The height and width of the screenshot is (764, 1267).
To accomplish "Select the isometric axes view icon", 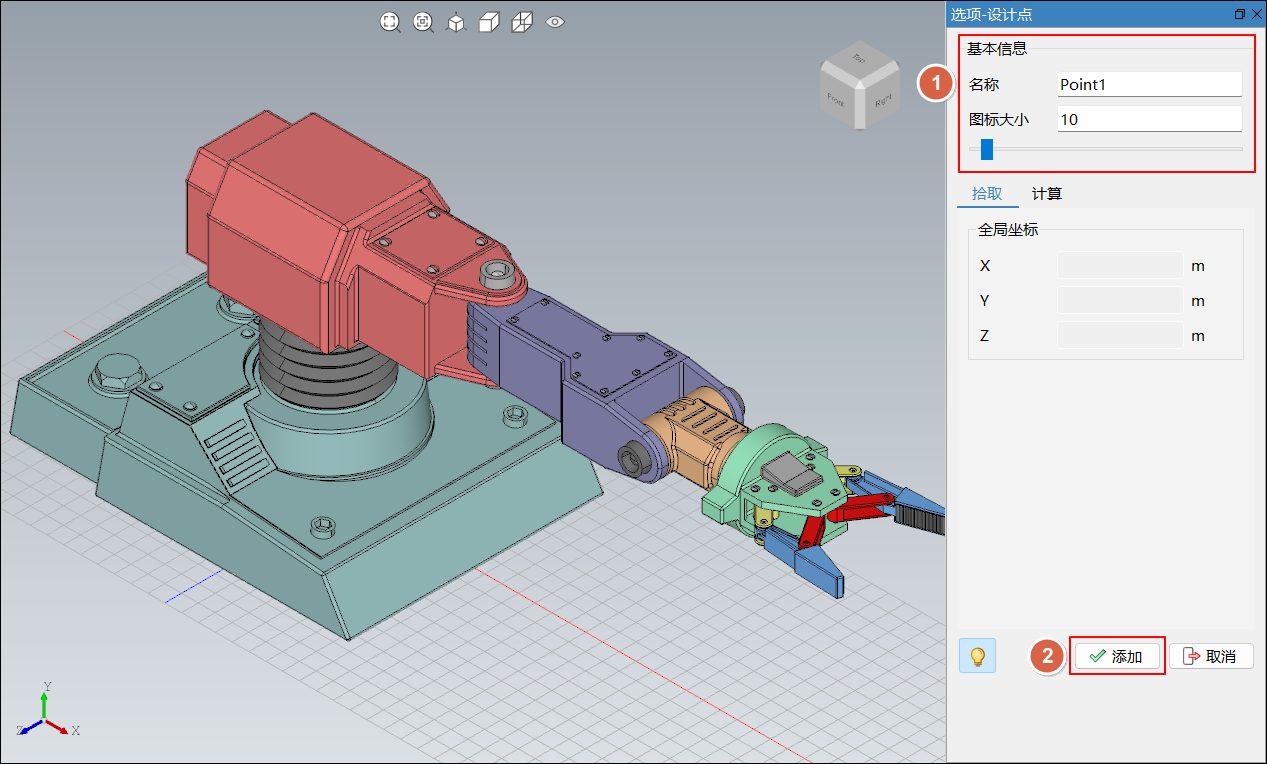I will (456, 22).
